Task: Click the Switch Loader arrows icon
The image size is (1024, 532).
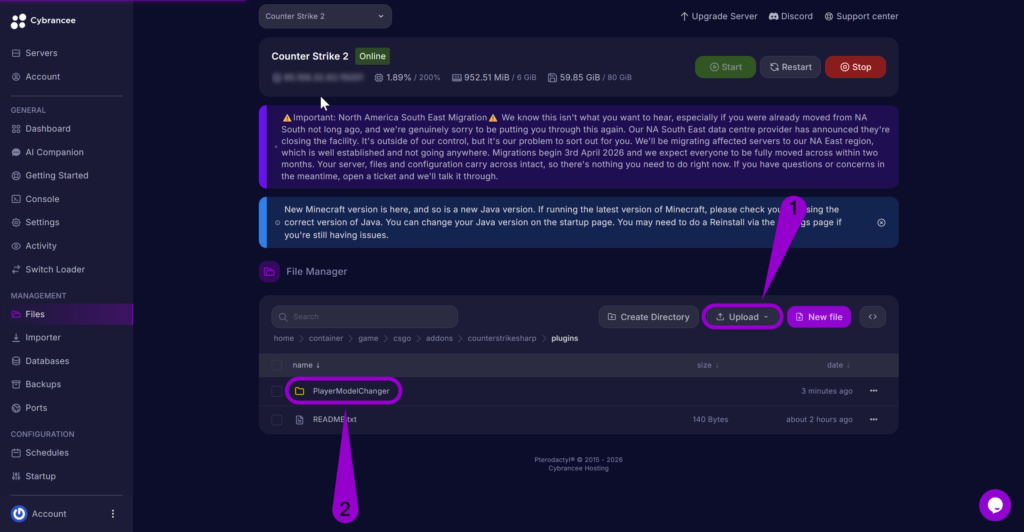Action: 16,270
